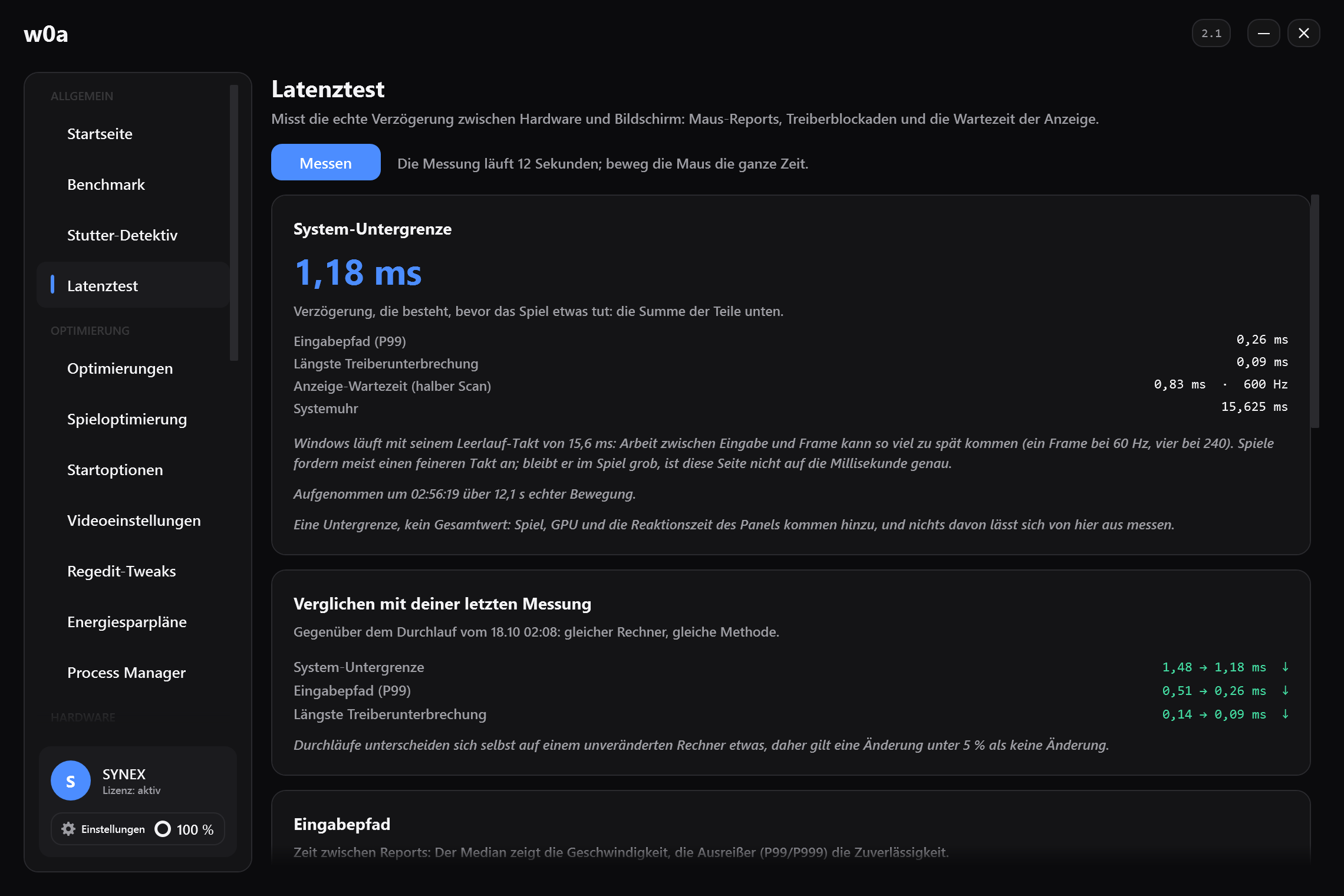Image resolution: width=1344 pixels, height=896 pixels.
Task: Click down arrow beside Eingabepfad comparison
Action: coord(1286,690)
